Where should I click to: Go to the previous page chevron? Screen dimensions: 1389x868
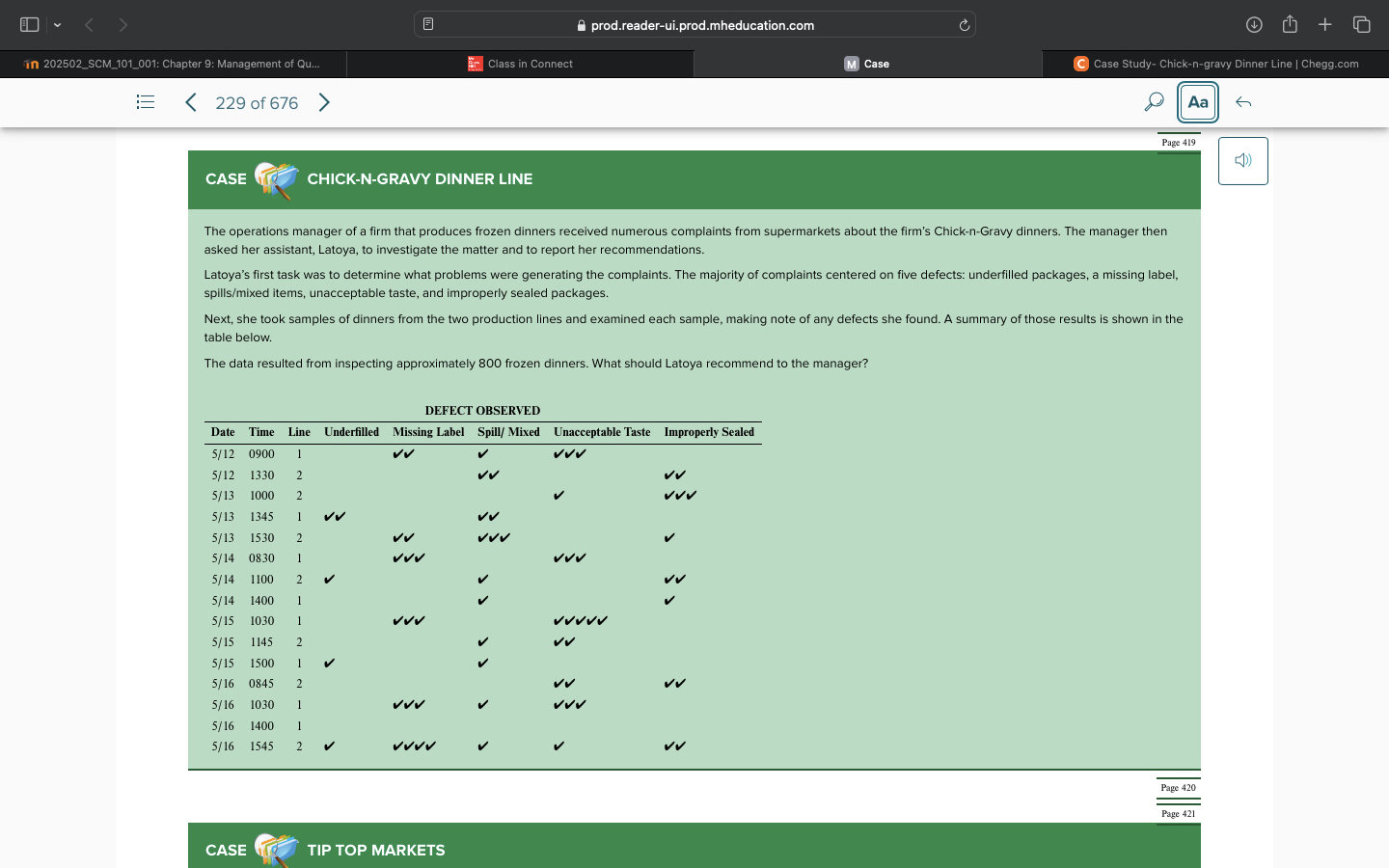[x=191, y=102]
